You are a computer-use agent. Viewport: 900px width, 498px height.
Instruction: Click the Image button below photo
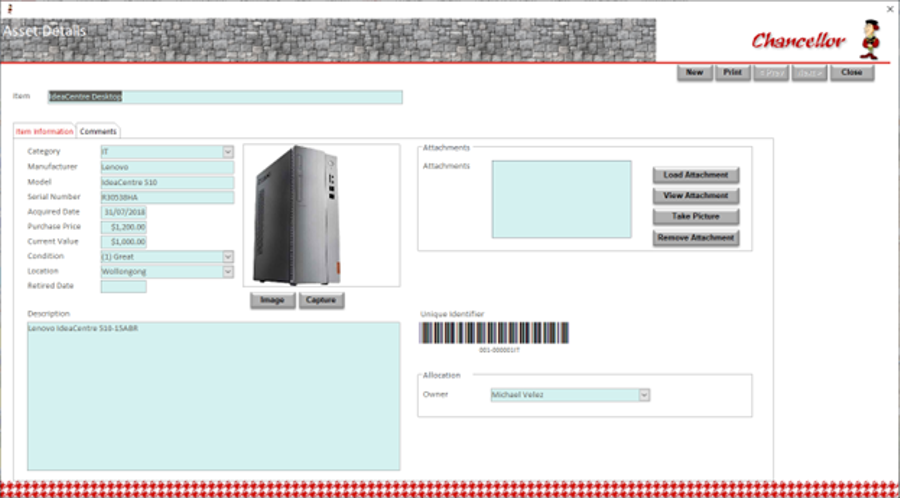pos(273,301)
